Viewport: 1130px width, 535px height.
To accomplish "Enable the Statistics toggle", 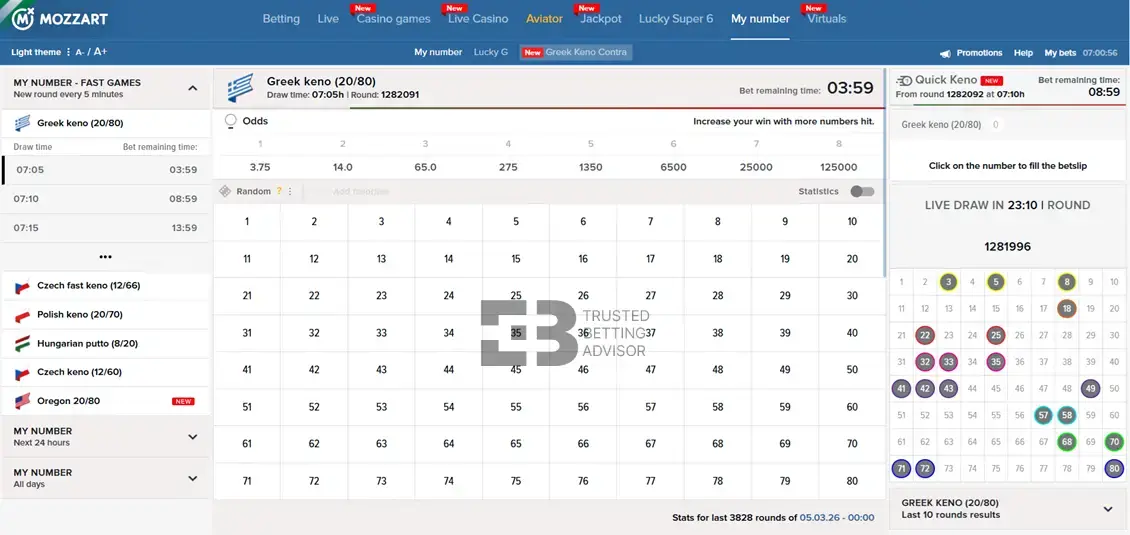I will [x=861, y=191].
